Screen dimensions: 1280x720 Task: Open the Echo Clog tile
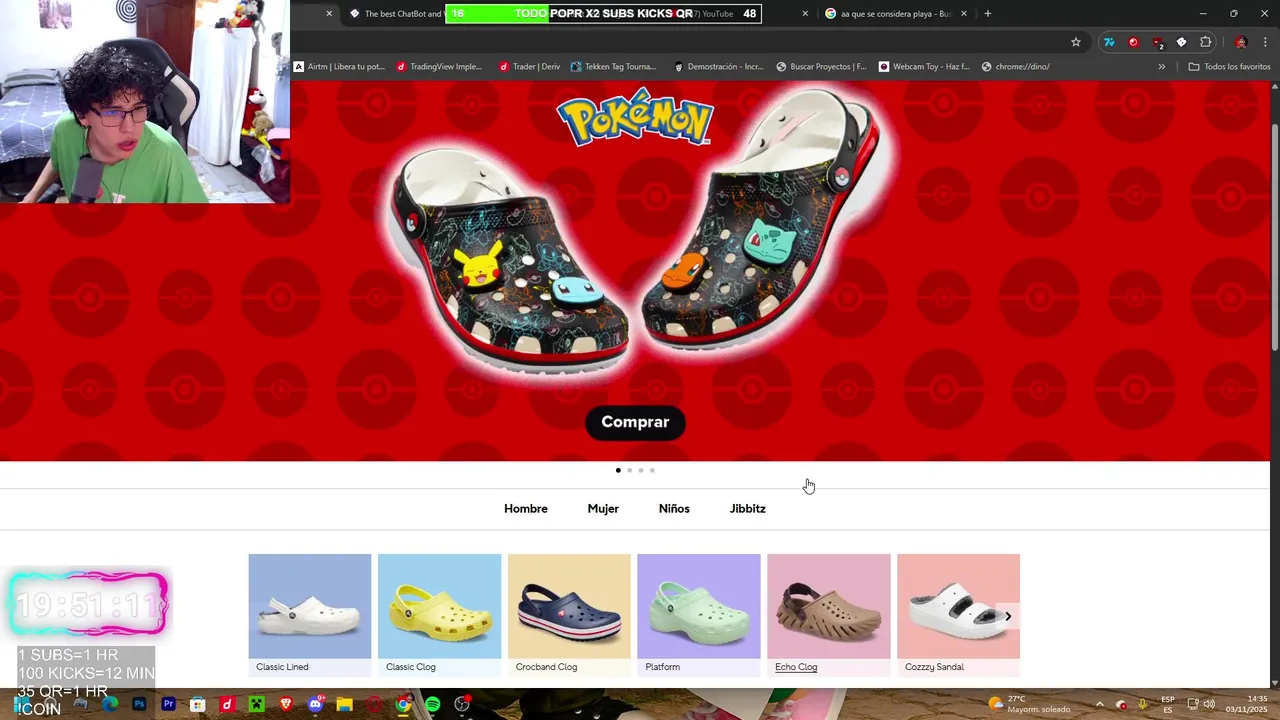829,615
